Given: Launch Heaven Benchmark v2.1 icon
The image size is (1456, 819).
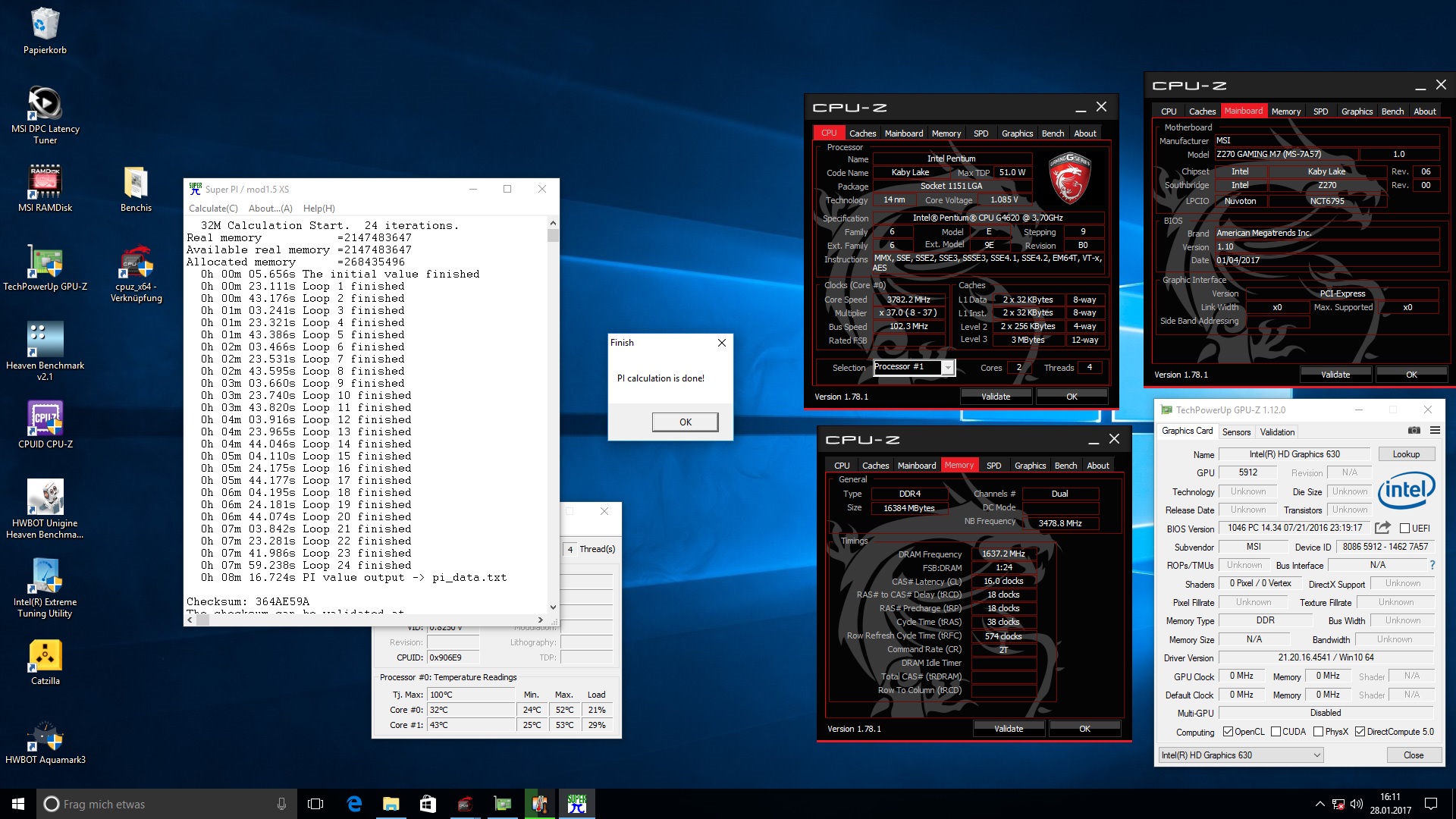Looking at the screenshot, I should [x=45, y=351].
